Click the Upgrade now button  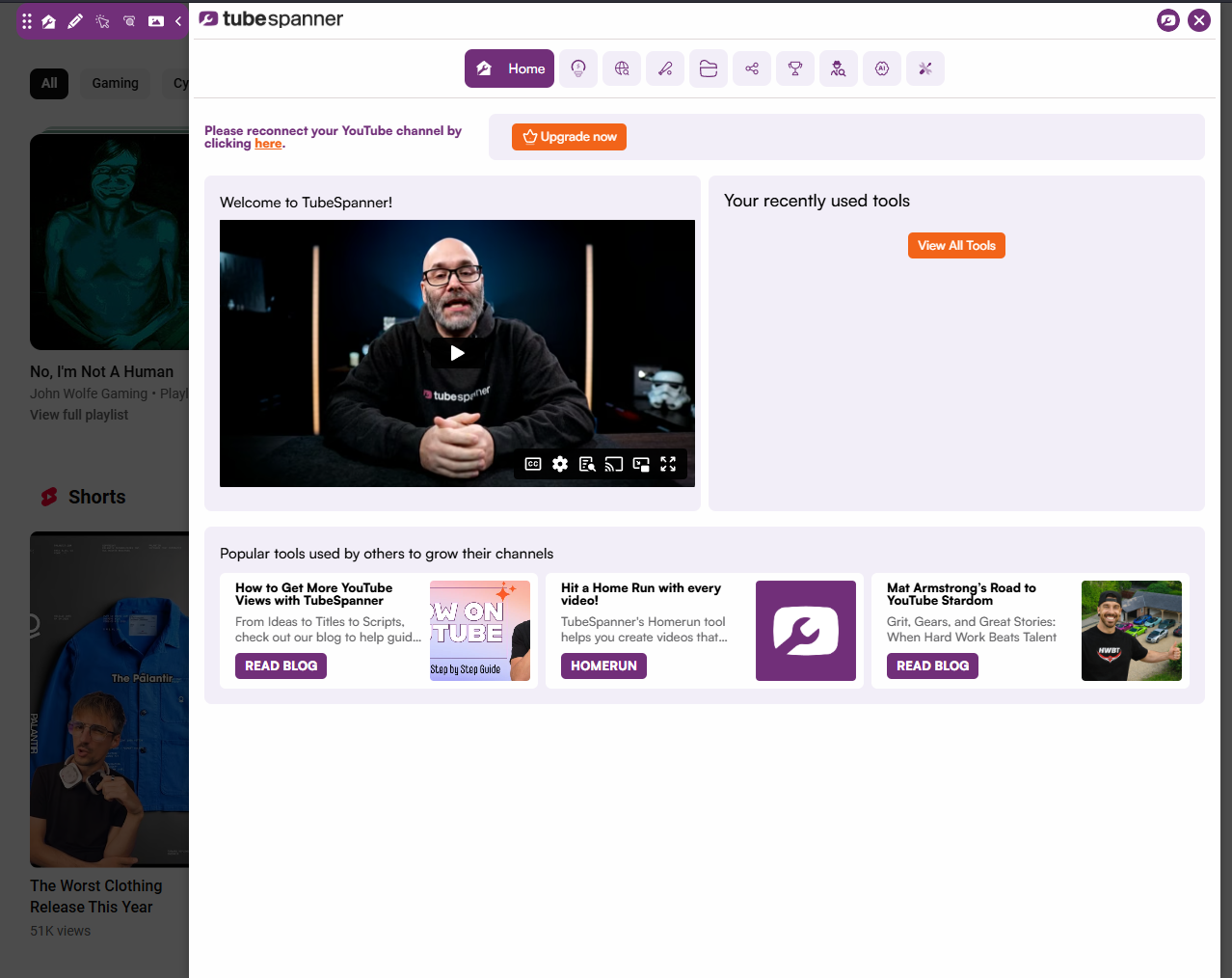[569, 137]
